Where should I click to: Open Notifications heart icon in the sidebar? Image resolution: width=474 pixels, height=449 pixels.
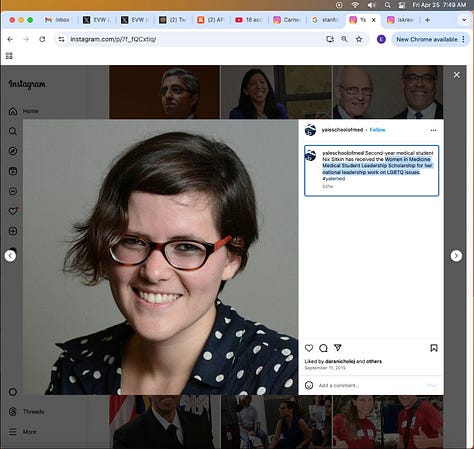[x=13, y=211]
